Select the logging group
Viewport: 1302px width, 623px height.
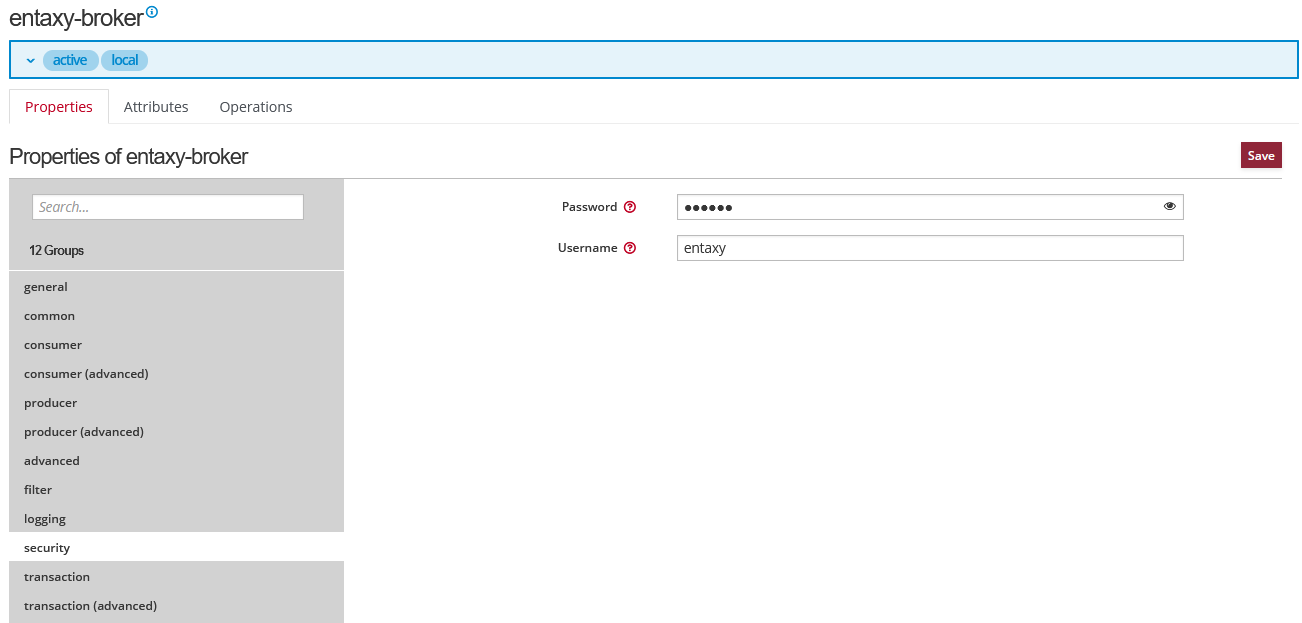(x=45, y=519)
